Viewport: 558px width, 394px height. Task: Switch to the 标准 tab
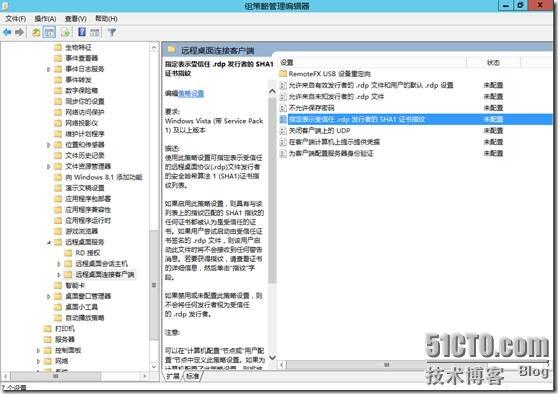coord(193,376)
